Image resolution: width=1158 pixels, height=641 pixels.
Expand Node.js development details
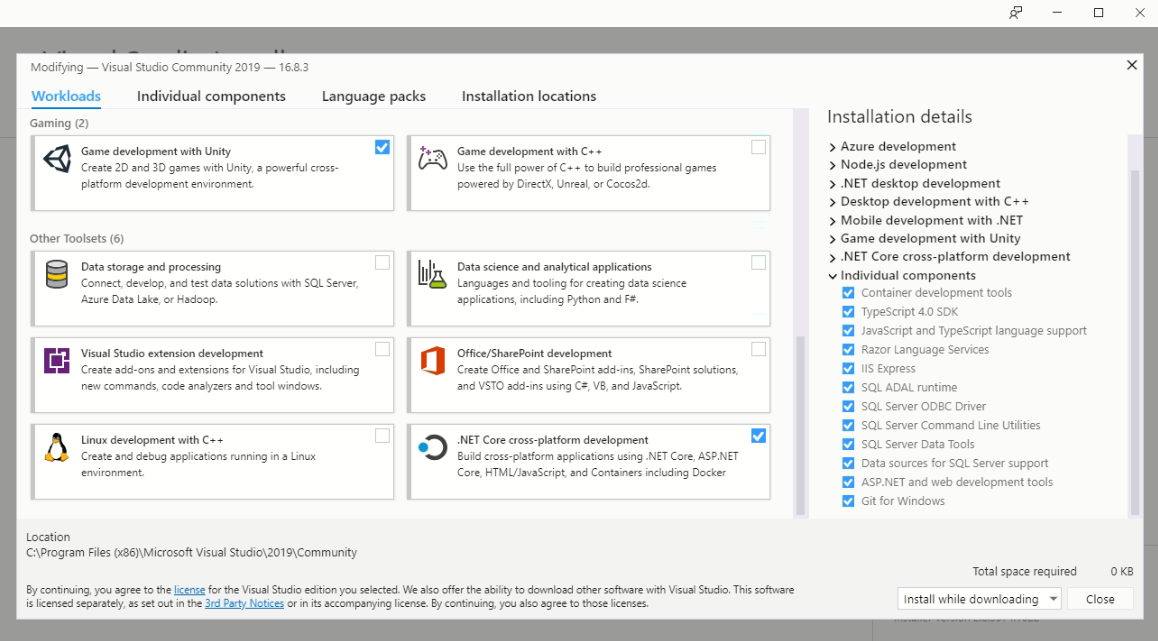(832, 165)
